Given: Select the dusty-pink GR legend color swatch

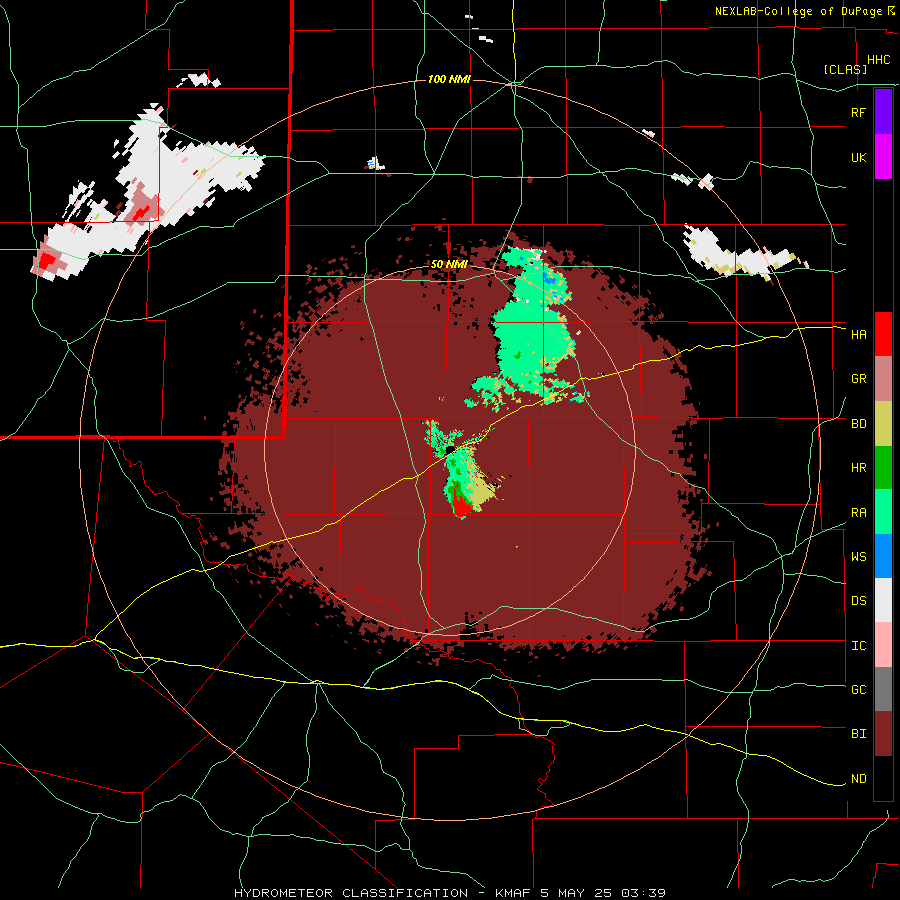Looking at the screenshot, I should [x=883, y=378].
